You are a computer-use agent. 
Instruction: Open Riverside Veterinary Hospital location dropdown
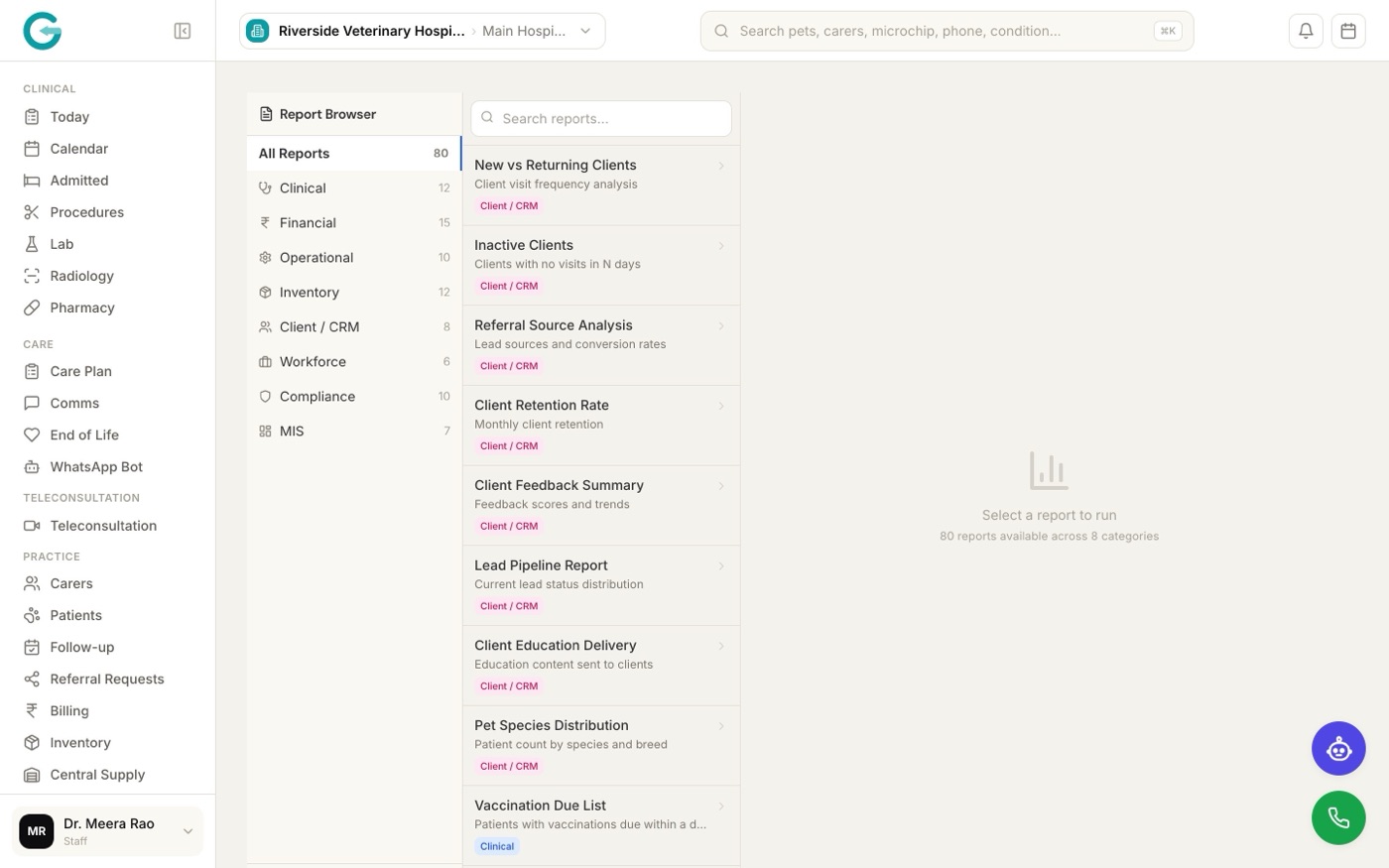point(423,31)
